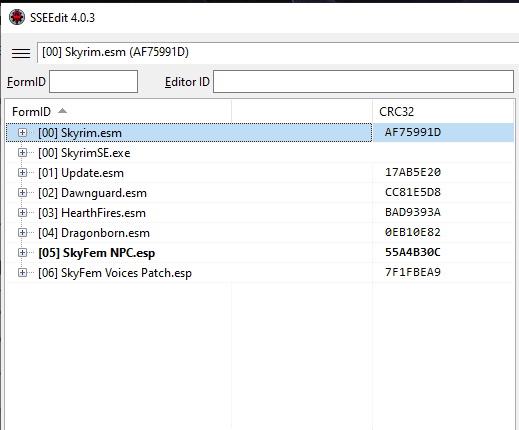Focus the Editor ID search field

click(x=363, y=81)
